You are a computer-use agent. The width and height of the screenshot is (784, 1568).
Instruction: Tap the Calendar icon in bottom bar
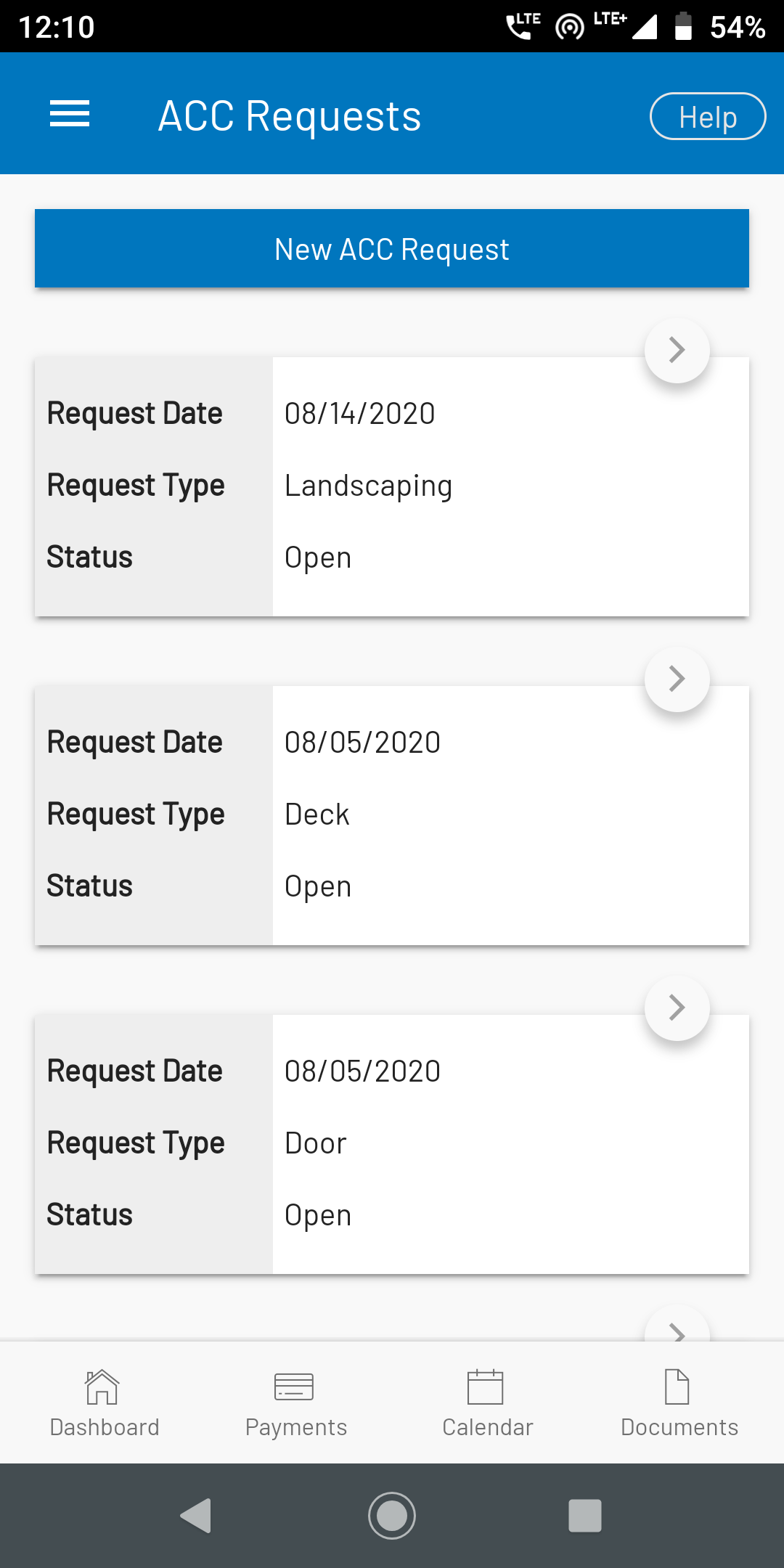pyautogui.click(x=486, y=1387)
